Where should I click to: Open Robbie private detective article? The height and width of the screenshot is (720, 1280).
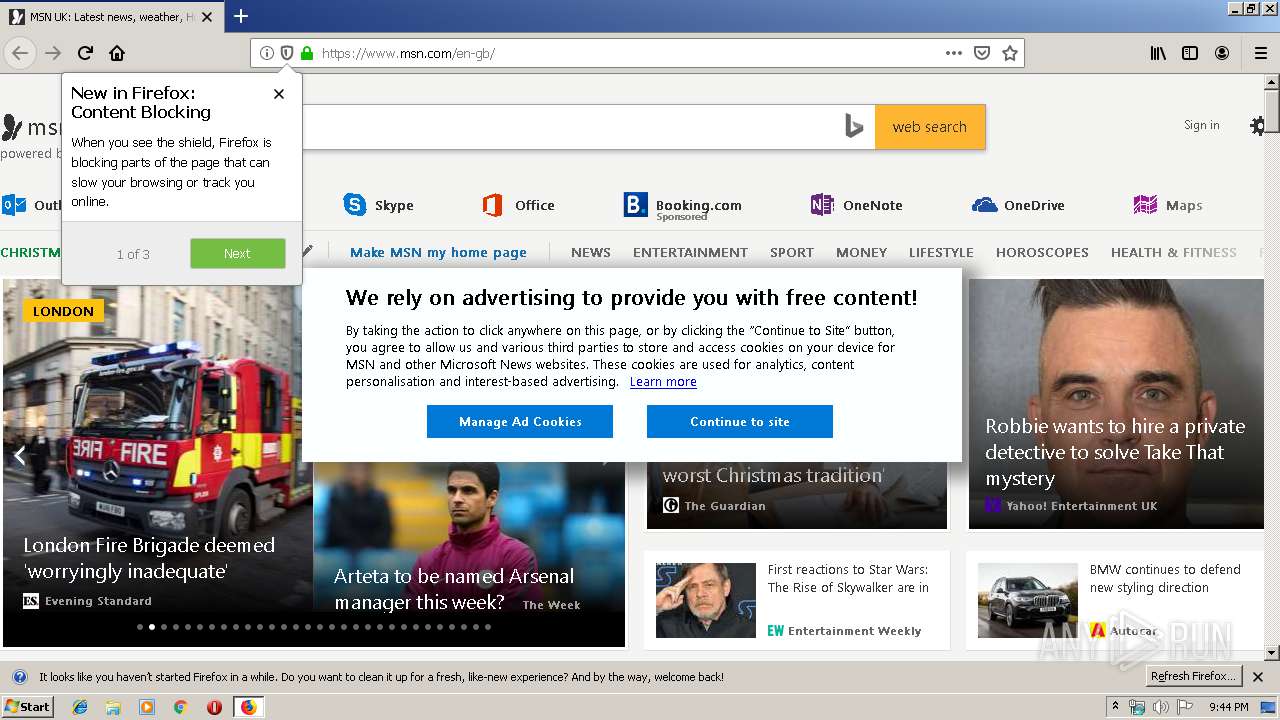pos(1115,452)
